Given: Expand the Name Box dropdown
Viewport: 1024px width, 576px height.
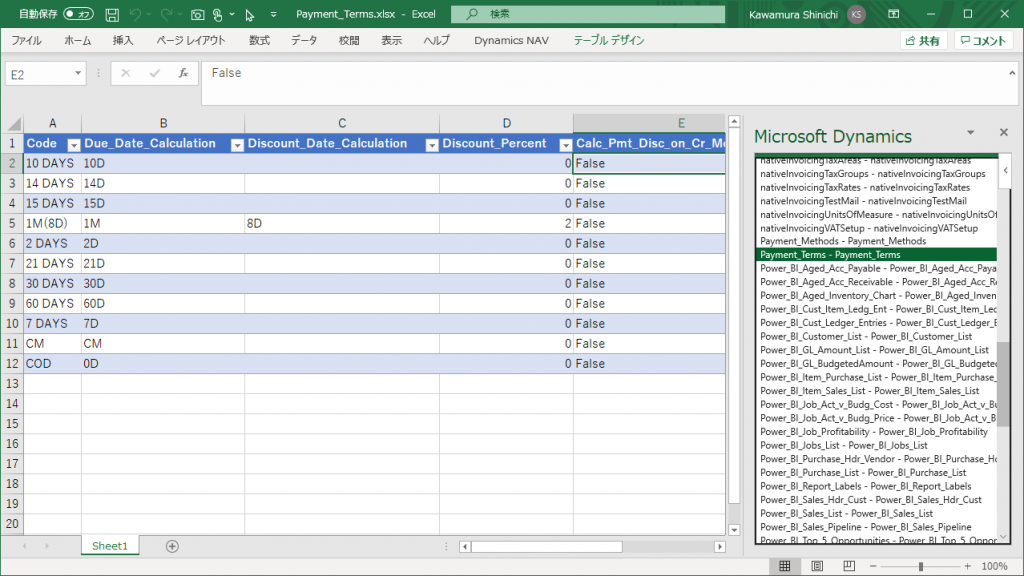Looking at the screenshot, I should click(x=78, y=74).
